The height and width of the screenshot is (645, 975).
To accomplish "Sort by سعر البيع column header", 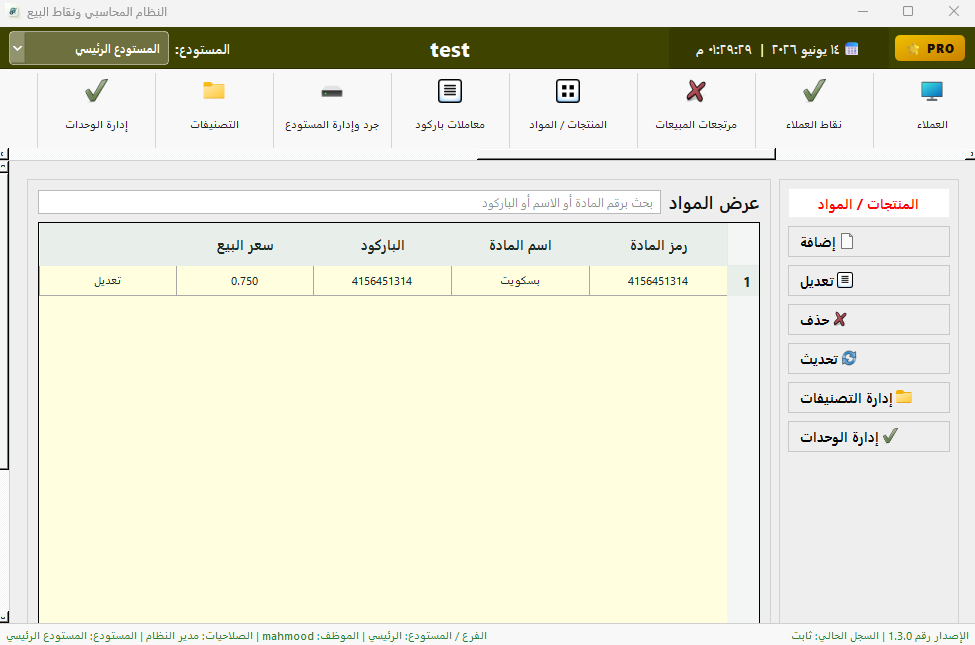I will tap(245, 246).
